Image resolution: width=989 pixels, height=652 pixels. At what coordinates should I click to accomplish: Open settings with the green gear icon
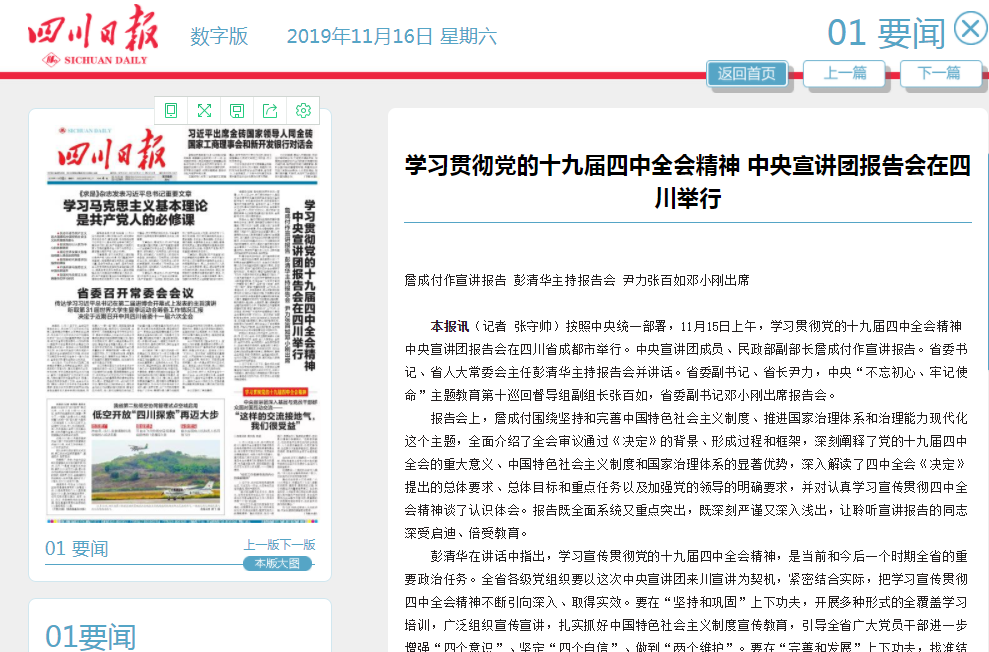[x=303, y=111]
